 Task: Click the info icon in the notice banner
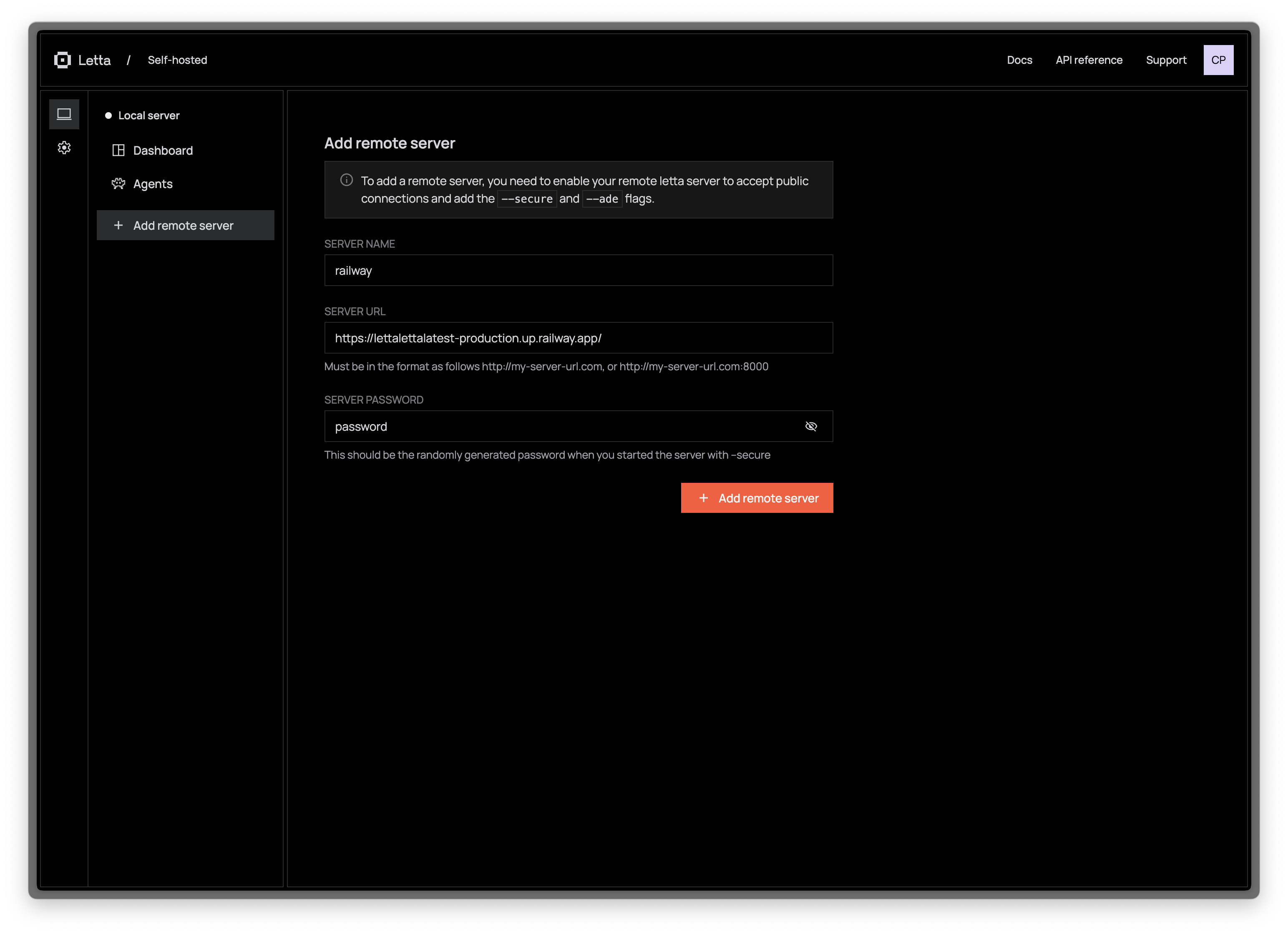click(x=346, y=180)
